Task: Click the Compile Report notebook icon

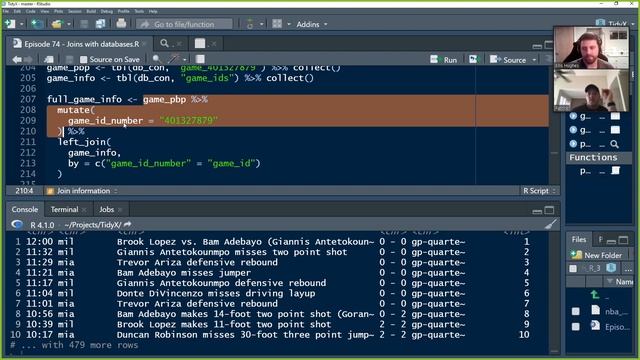Action: tap(200, 60)
